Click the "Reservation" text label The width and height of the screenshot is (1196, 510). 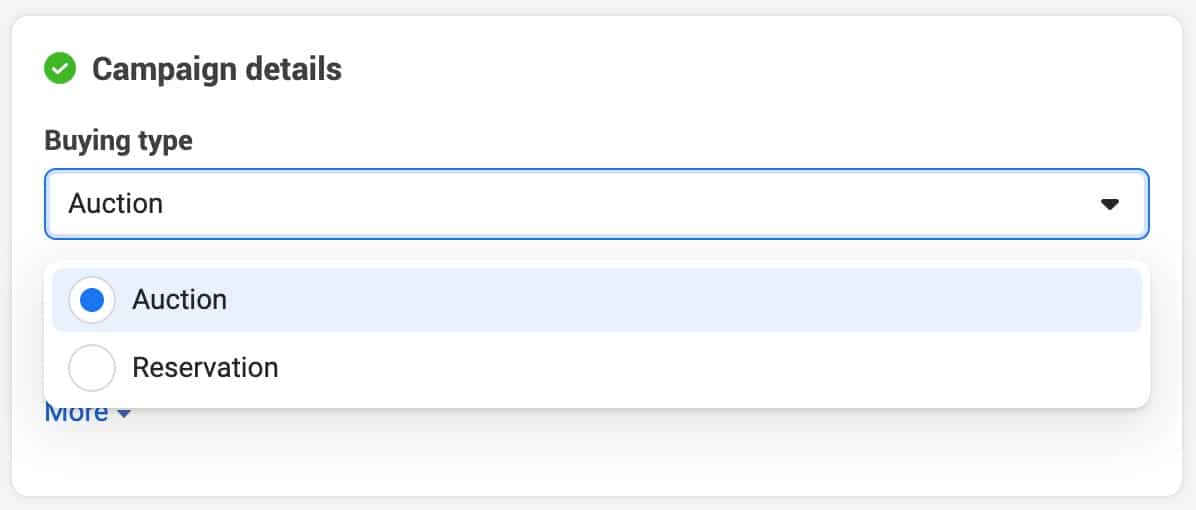point(205,367)
